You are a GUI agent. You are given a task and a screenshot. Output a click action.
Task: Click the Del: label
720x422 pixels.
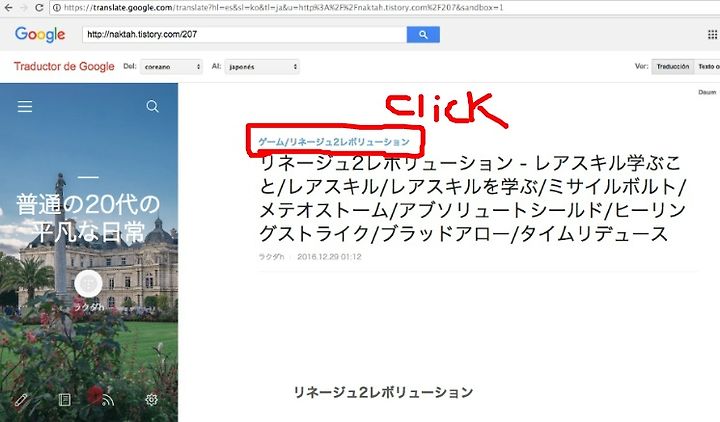(x=130, y=66)
